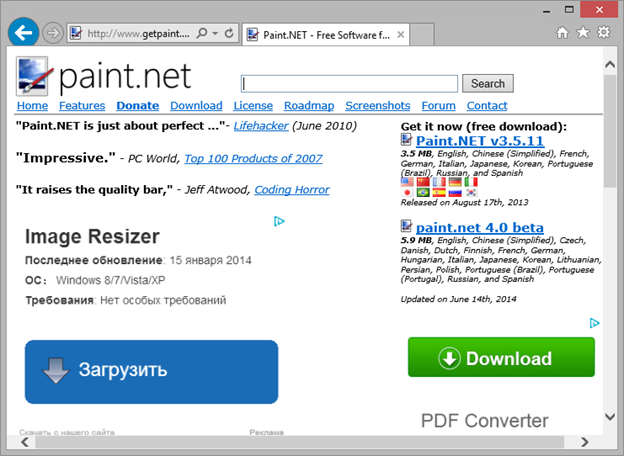The width and height of the screenshot is (624, 456).
Task: Open the browser Home icon
Action: coord(561,33)
